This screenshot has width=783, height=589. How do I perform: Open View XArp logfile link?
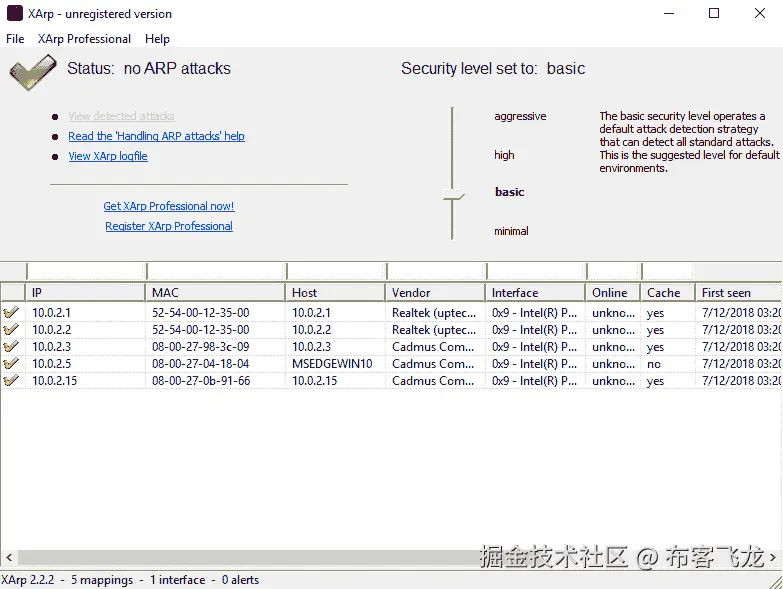[x=108, y=156]
